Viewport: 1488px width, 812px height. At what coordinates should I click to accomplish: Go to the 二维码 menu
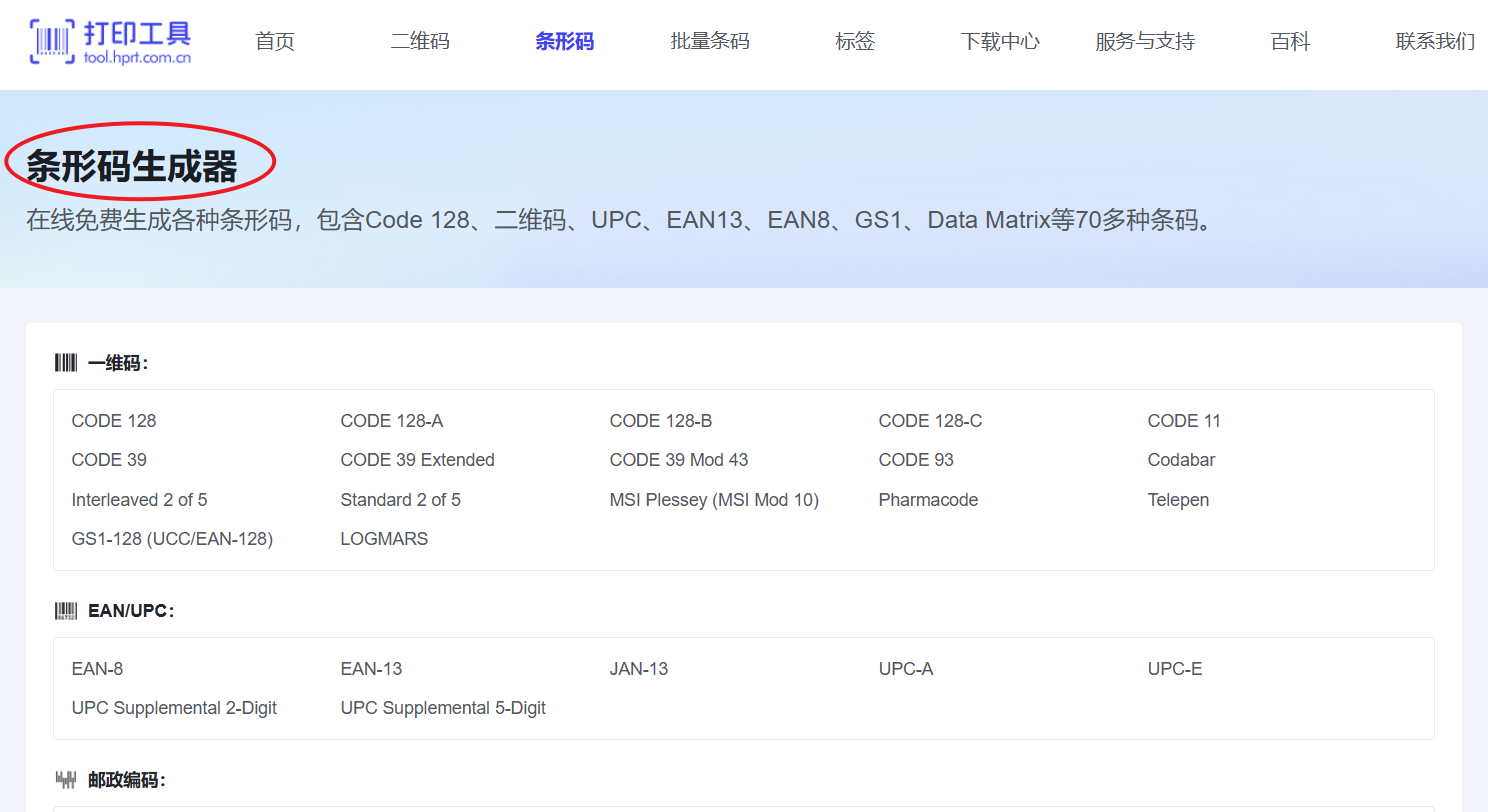pyautogui.click(x=420, y=42)
